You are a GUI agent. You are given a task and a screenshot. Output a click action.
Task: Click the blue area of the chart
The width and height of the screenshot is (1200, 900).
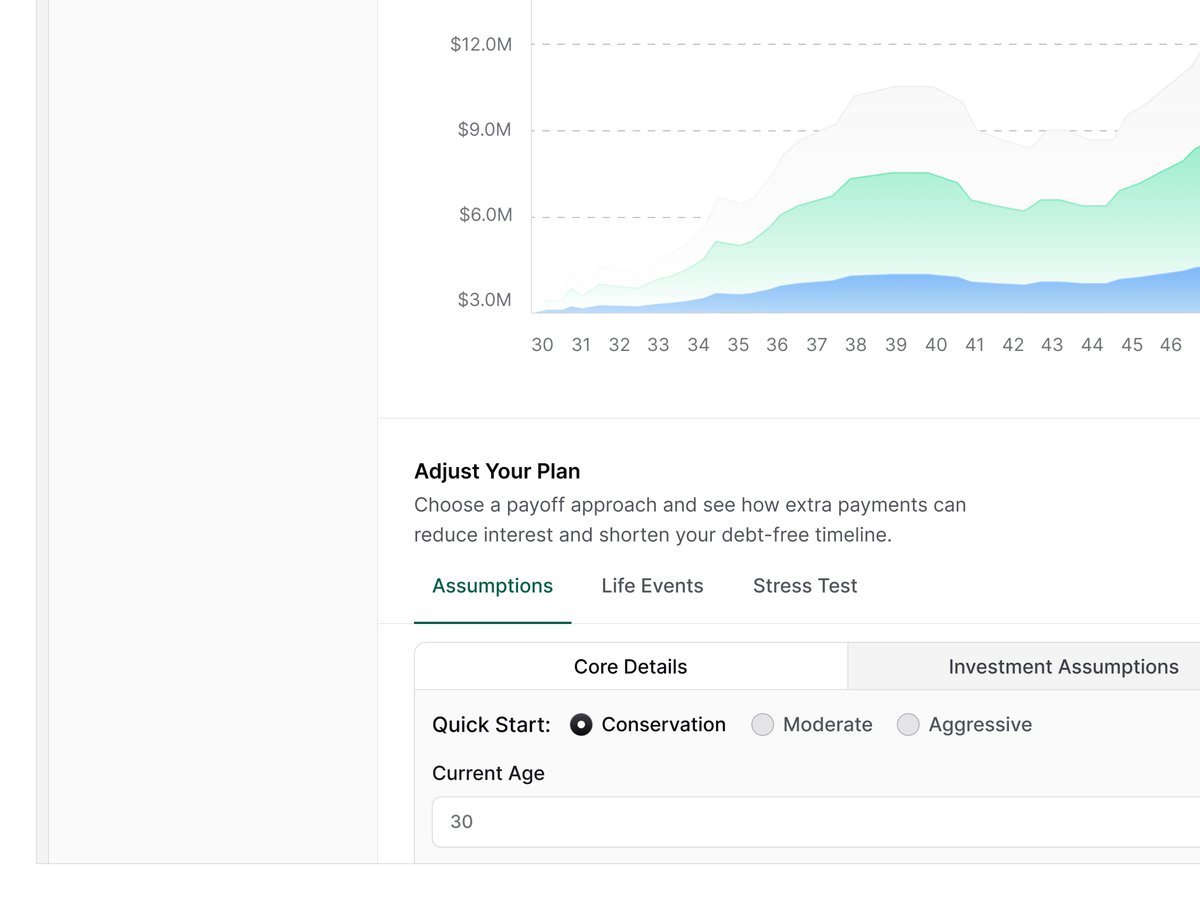point(900,295)
